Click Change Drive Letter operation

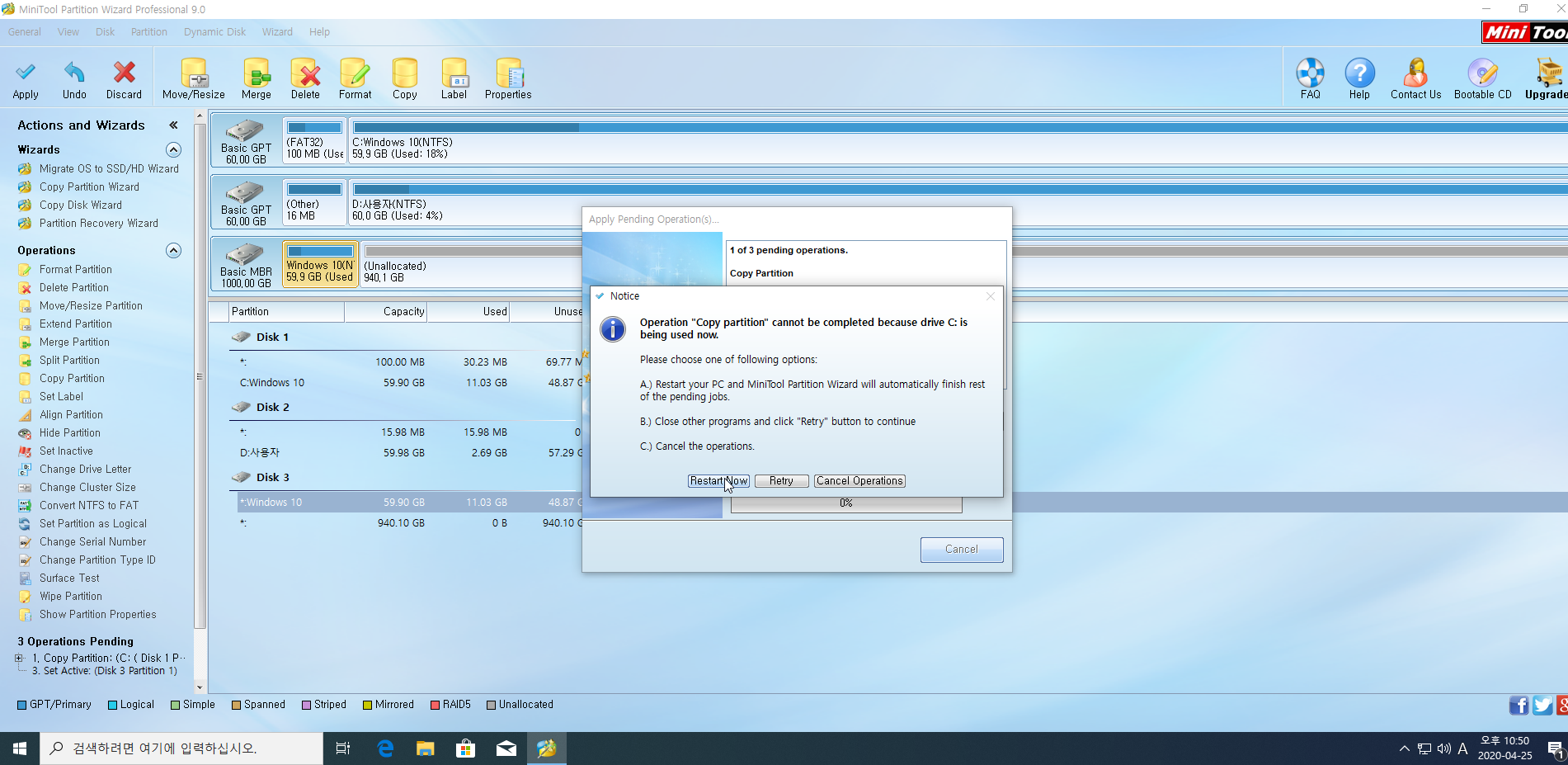85,469
